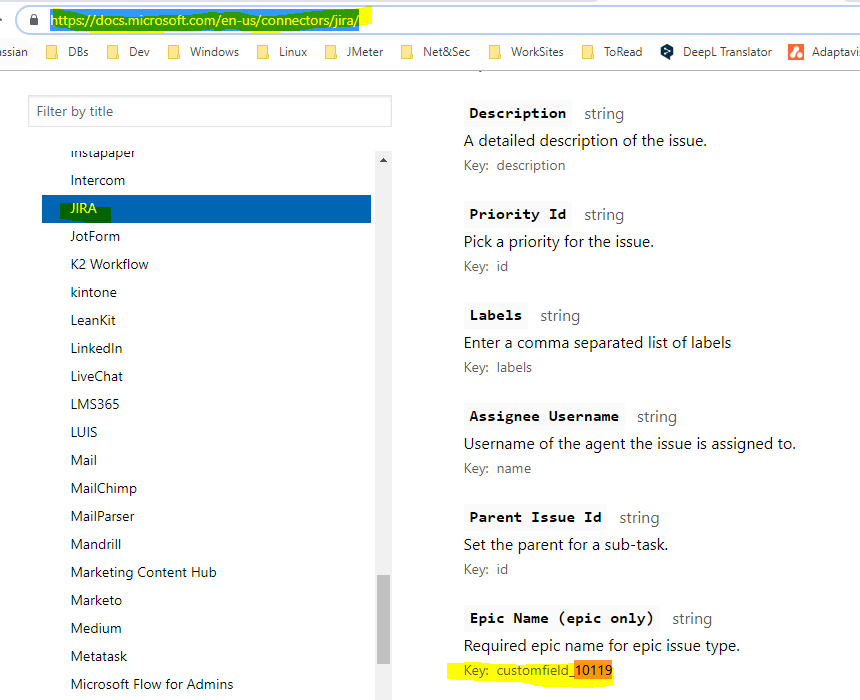This screenshot has width=860, height=700.
Task: Click the docs.microsoft.com URL in address bar
Action: point(205,20)
